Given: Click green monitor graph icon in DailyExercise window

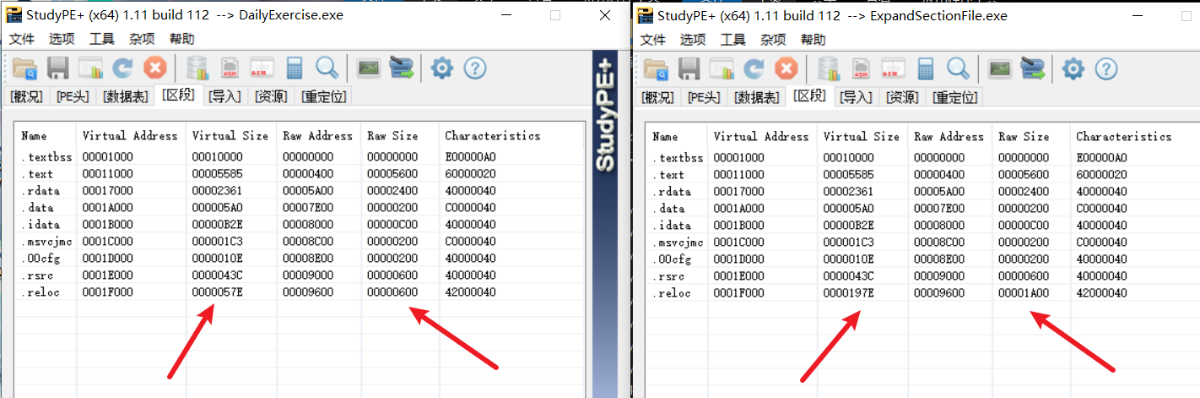Looking at the screenshot, I should click(x=369, y=68).
